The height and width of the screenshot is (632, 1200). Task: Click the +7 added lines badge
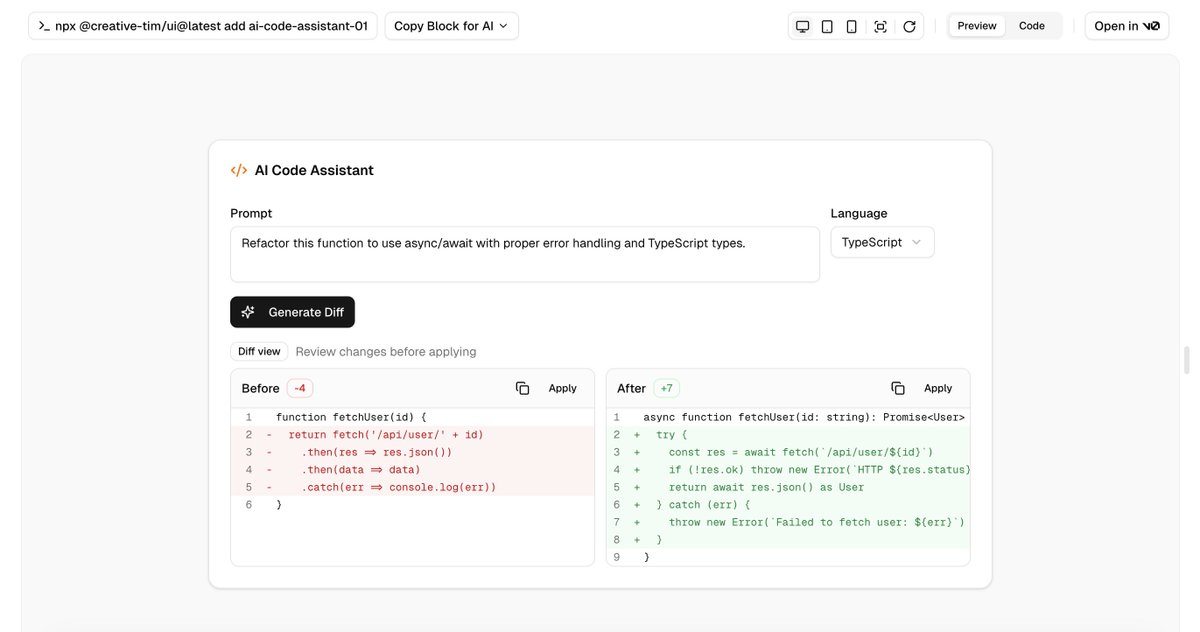(666, 388)
